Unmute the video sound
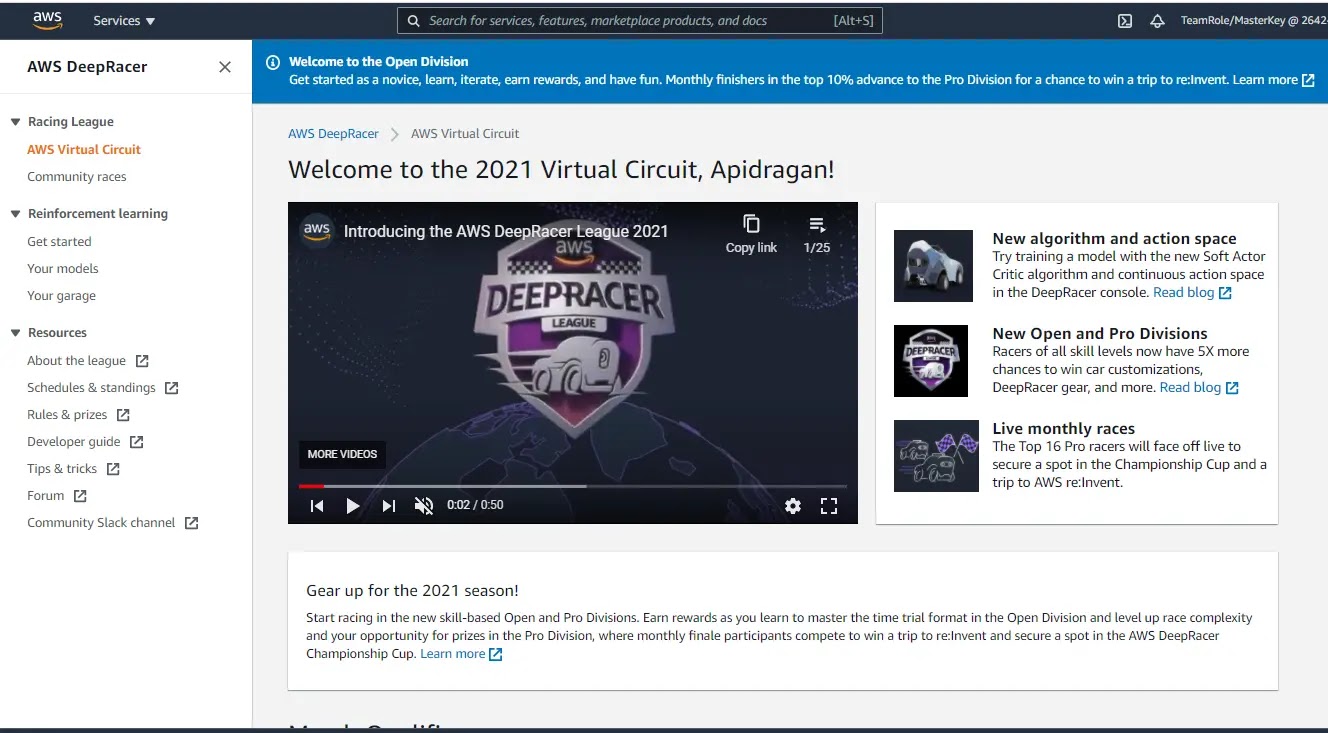 point(424,506)
